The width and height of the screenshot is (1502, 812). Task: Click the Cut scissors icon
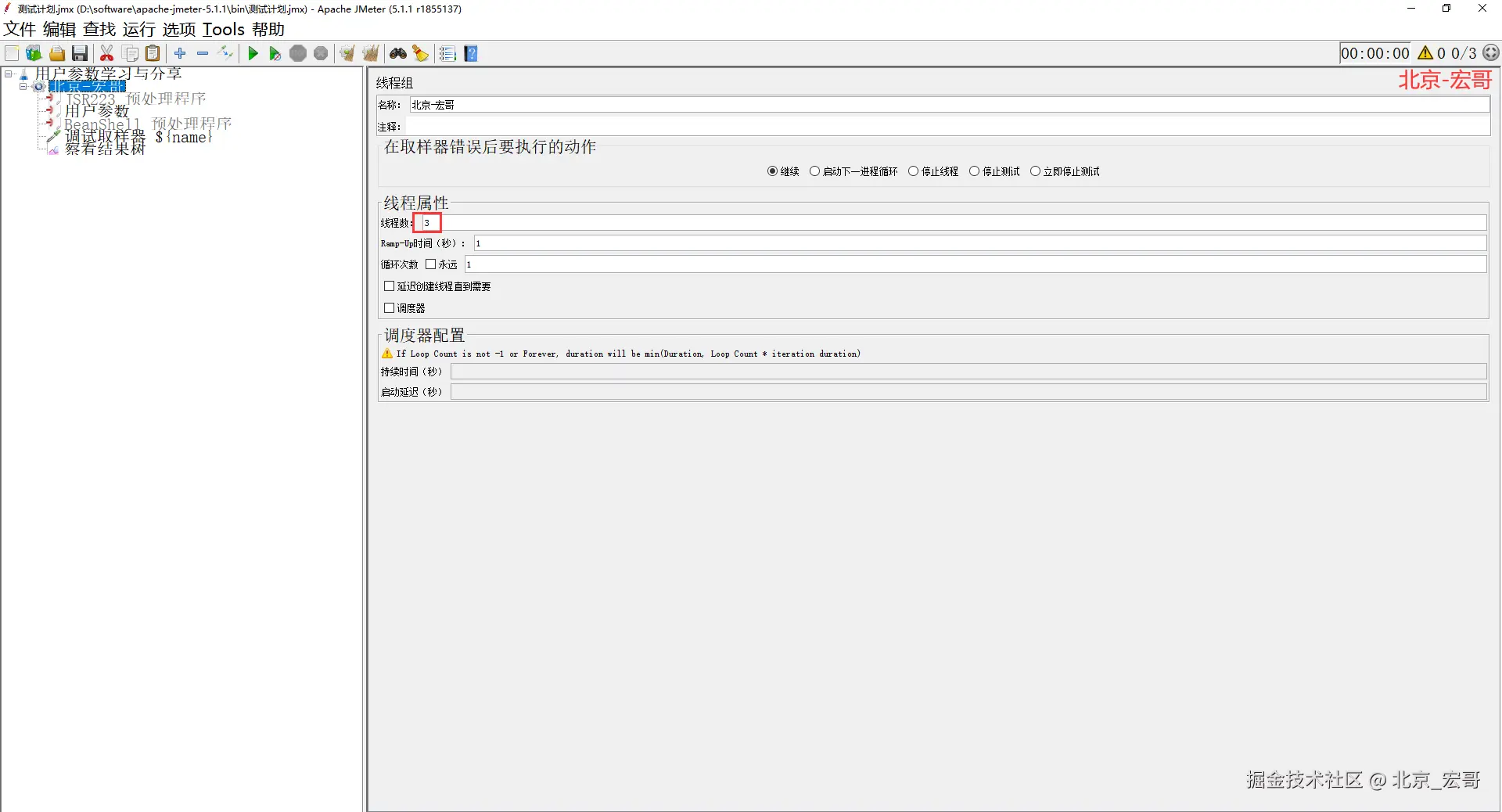(107, 53)
